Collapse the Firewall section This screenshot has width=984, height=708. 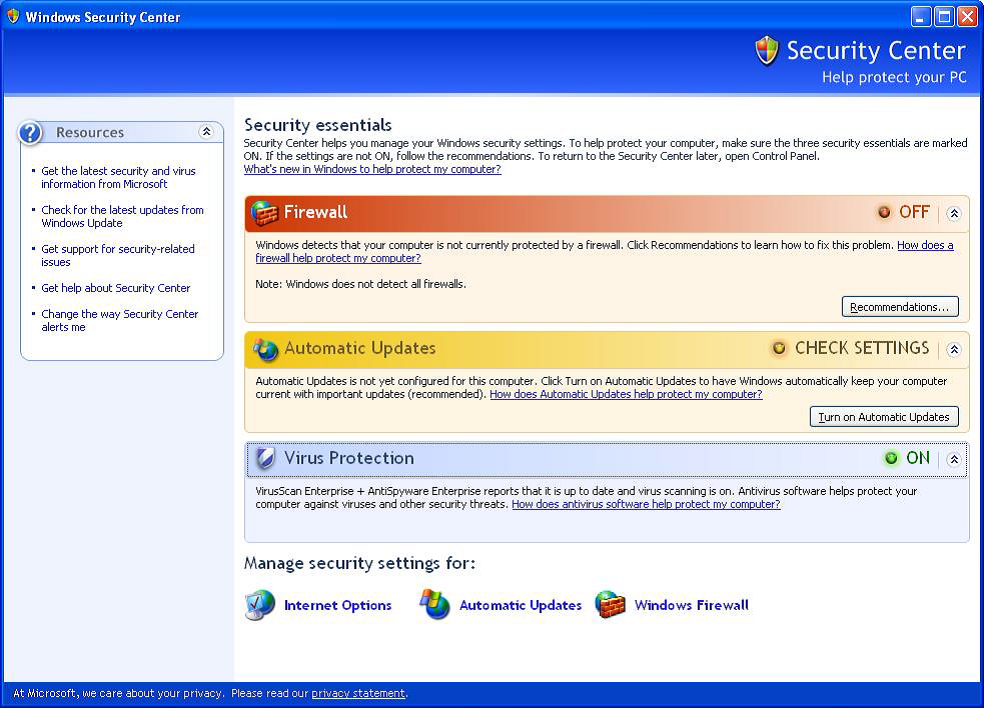click(x=954, y=213)
